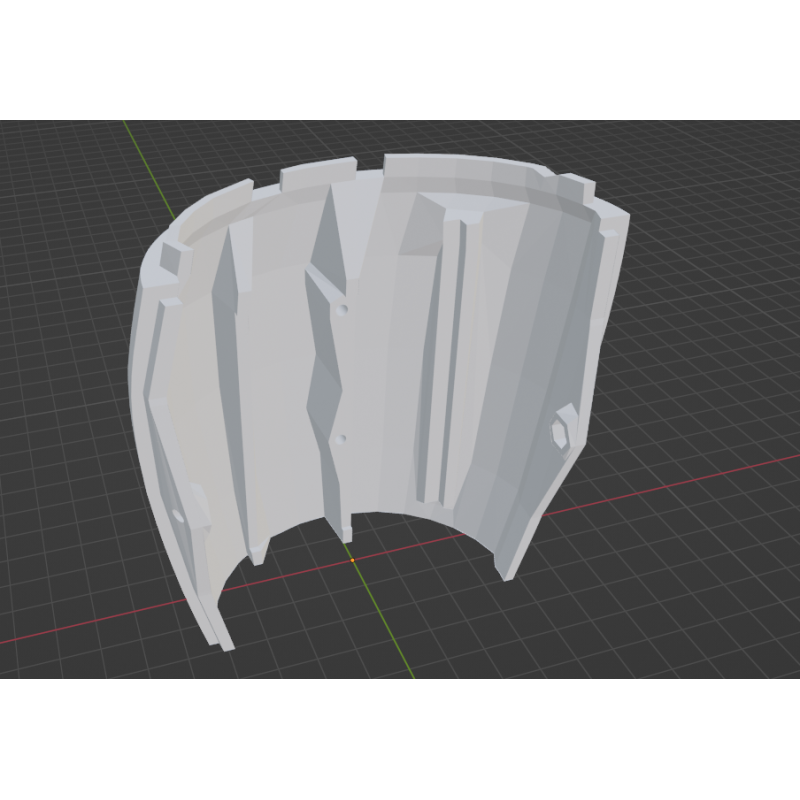
Task: Select the bottom right corner of the shell
Action: (x=508, y=570)
